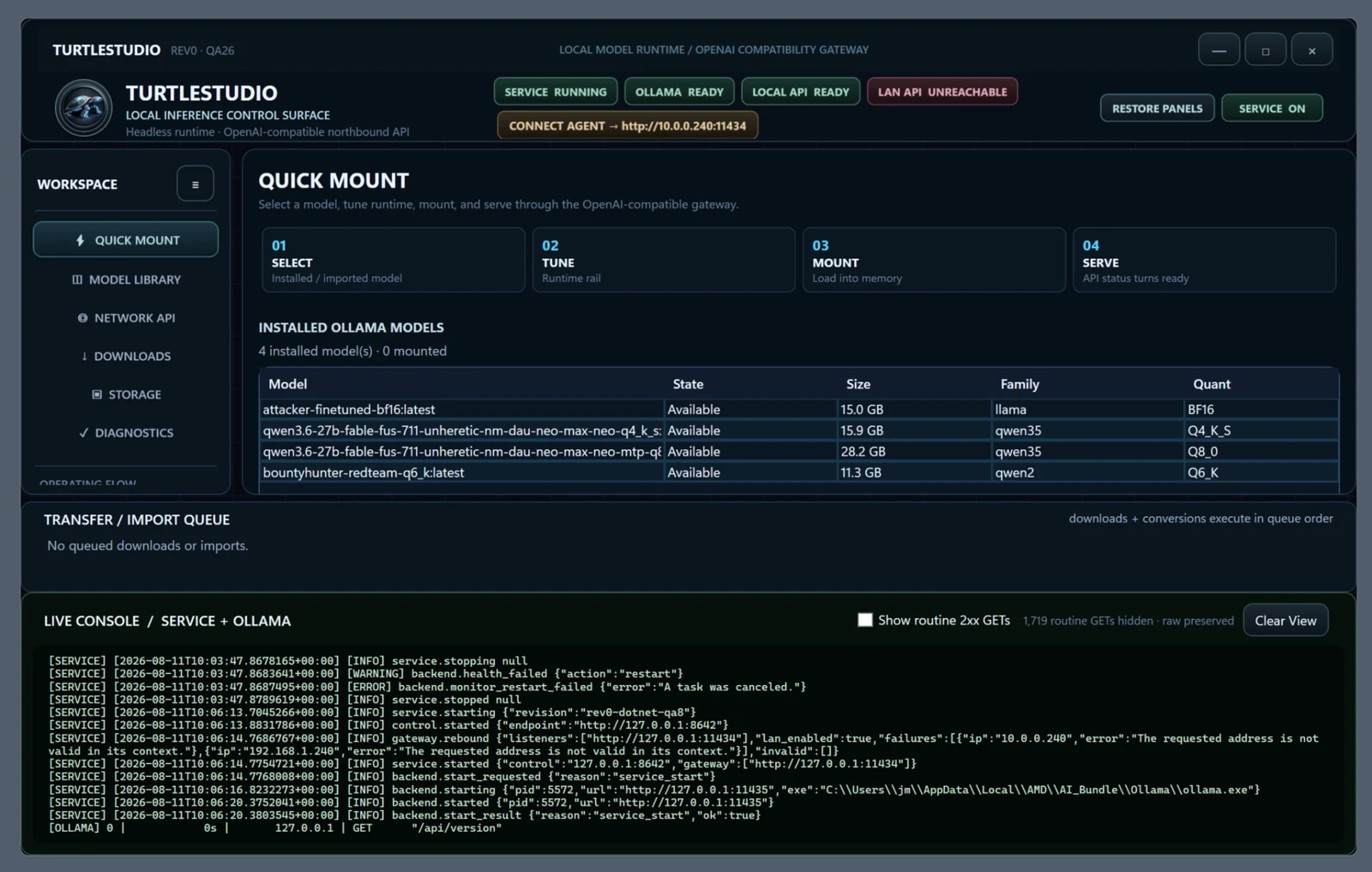Select the qwen3.6 neo-mtp-q8 model name
The height and width of the screenshot is (872, 1372).
[462, 452]
